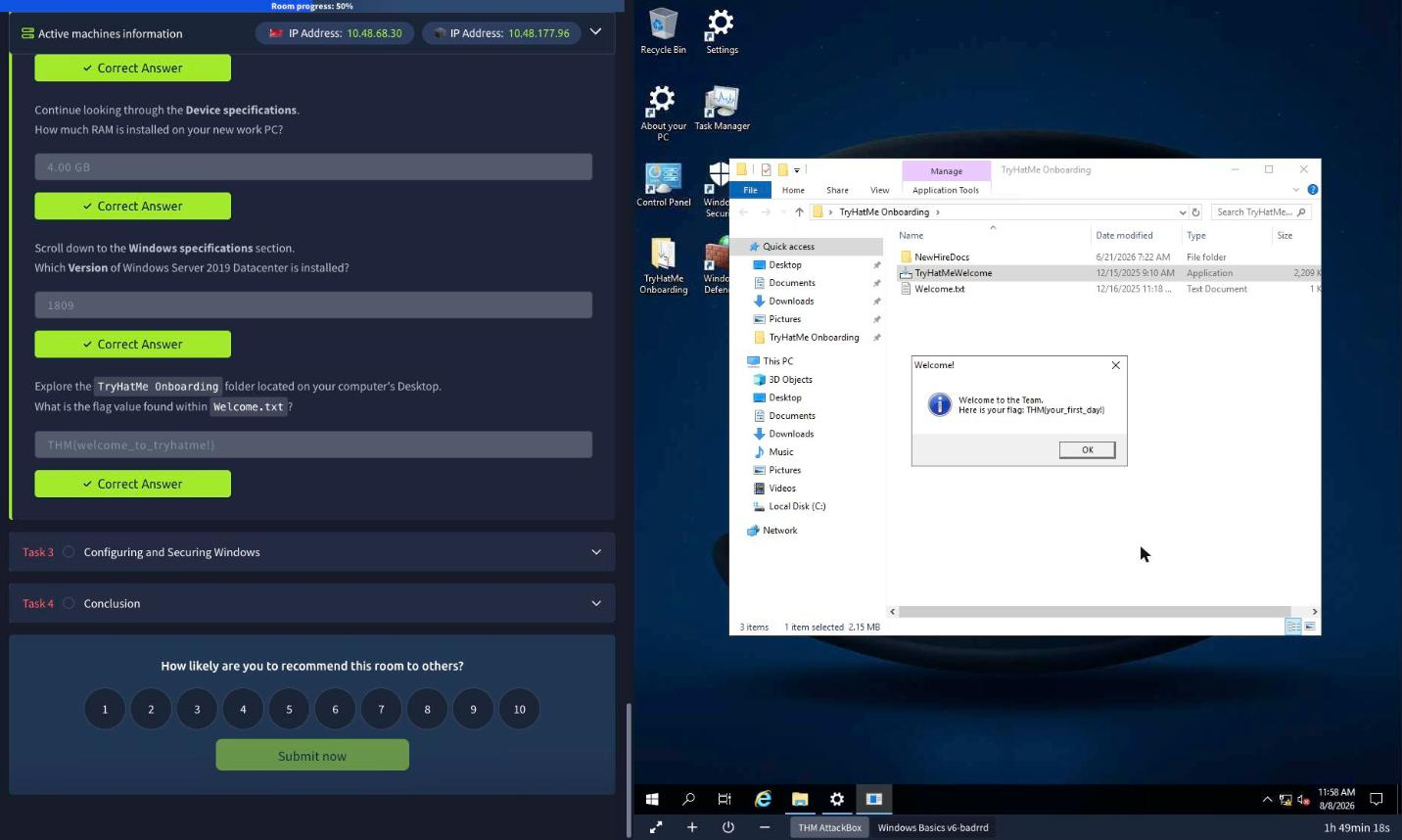This screenshot has width=1402, height=840.
Task: Select recommendation score 10
Action: tap(519, 709)
